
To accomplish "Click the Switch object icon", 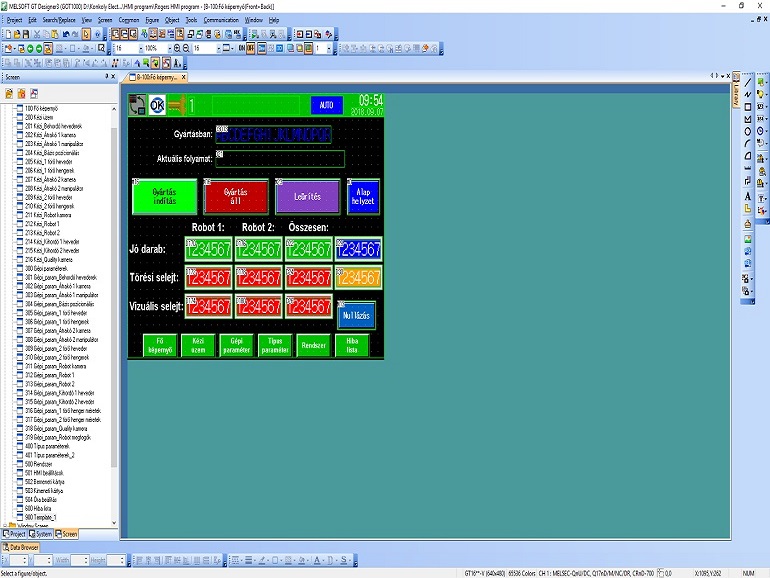I will pyautogui.click(x=760, y=82).
